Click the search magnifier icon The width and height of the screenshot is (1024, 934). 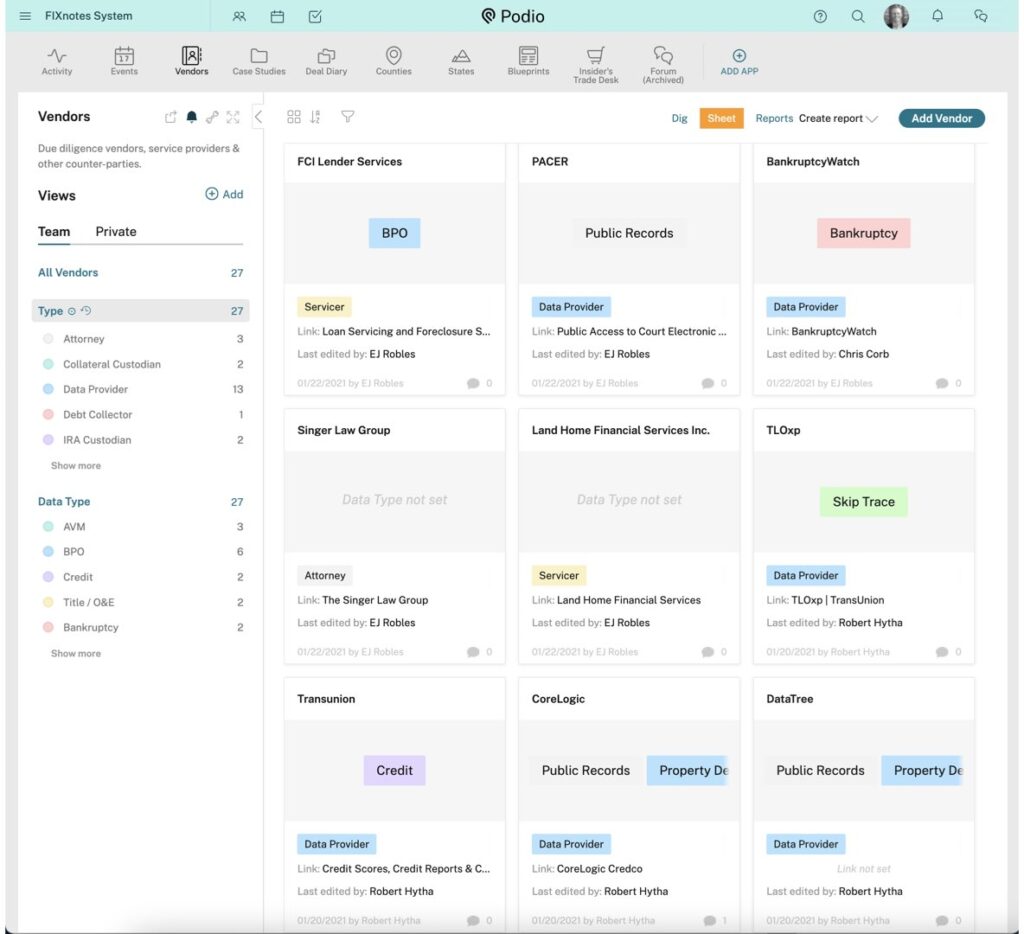pyautogui.click(x=858, y=16)
